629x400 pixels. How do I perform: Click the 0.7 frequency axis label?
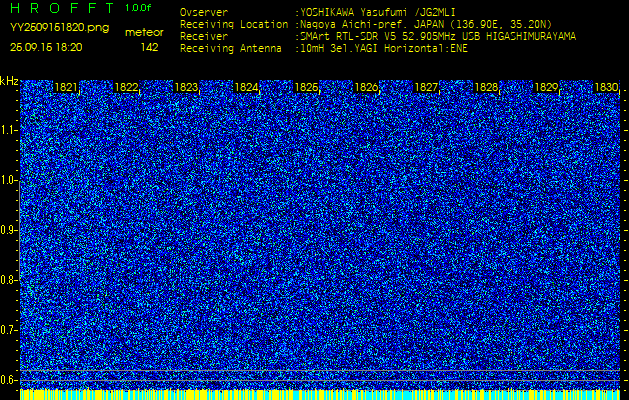click(7, 330)
